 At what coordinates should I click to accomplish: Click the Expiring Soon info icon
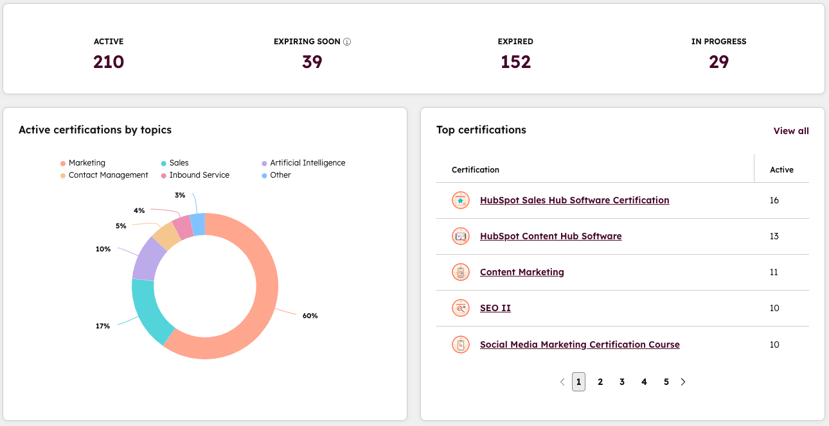(x=347, y=42)
